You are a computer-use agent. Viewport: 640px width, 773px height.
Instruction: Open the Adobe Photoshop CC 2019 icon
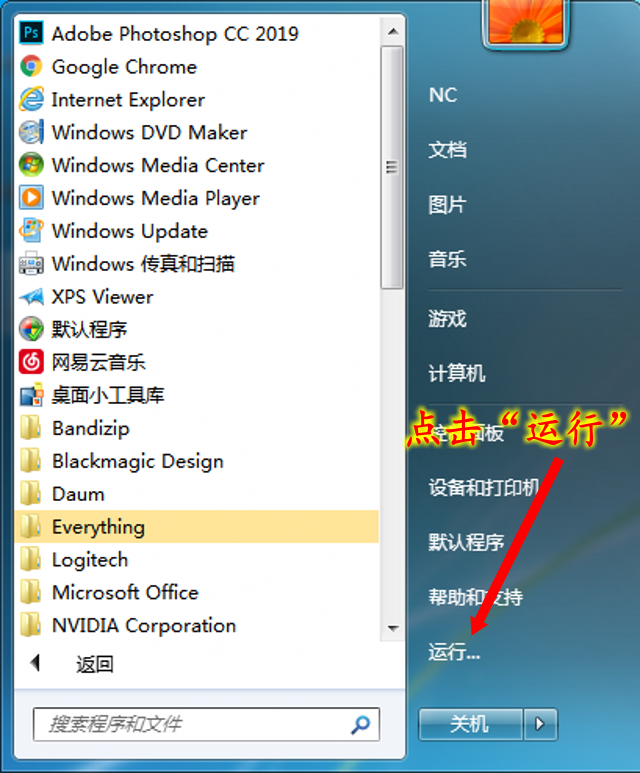(x=31, y=33)
